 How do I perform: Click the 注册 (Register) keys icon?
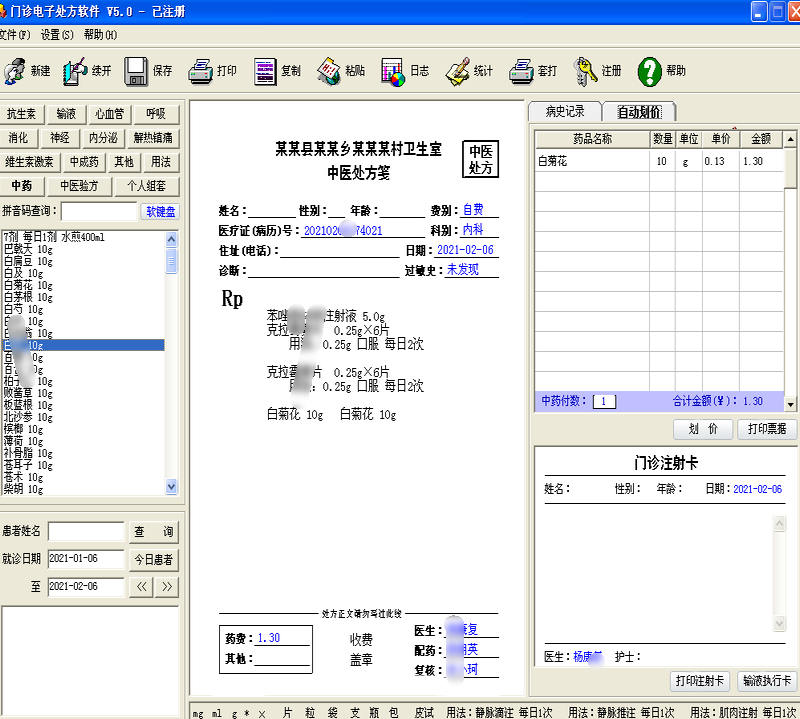[585, 71]
